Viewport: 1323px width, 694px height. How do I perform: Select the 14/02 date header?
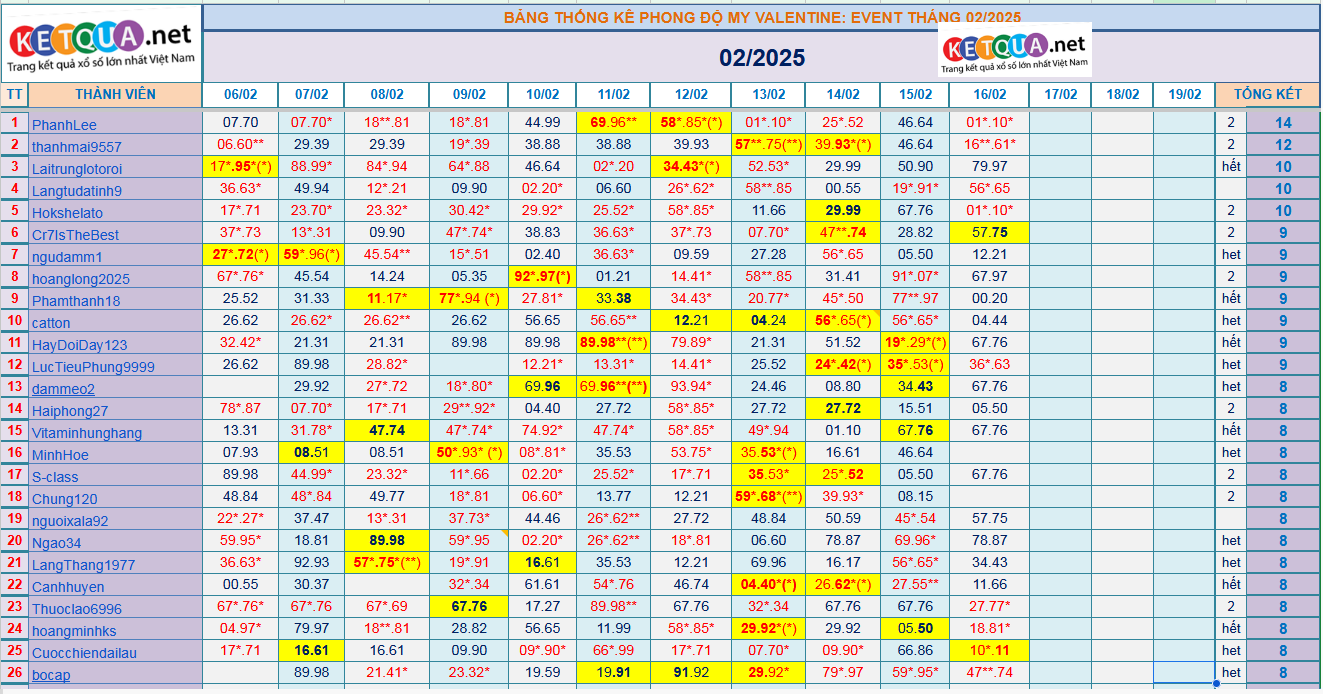pos(843,95)
